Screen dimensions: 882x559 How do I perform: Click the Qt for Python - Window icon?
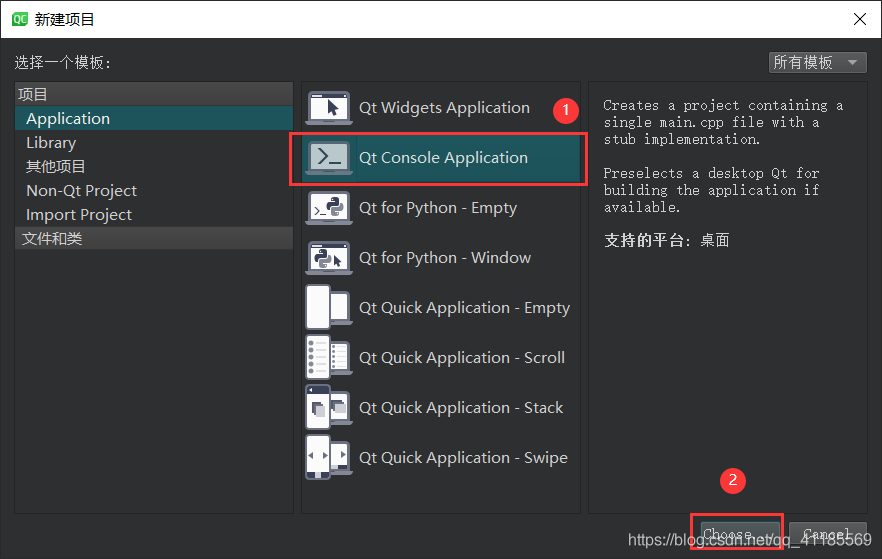pyautogui.click(x=329, y=258)
